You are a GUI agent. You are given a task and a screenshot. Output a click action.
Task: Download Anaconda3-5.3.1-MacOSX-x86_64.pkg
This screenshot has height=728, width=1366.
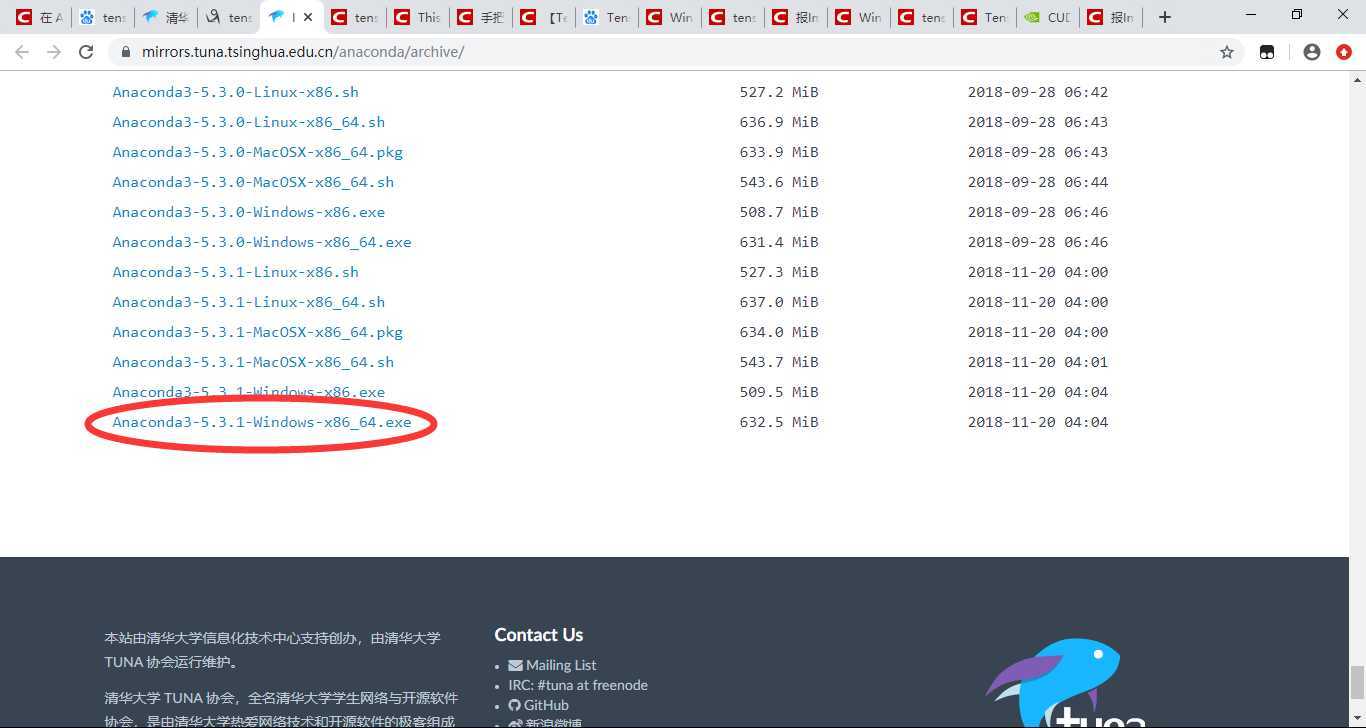[x=257, y=332]
